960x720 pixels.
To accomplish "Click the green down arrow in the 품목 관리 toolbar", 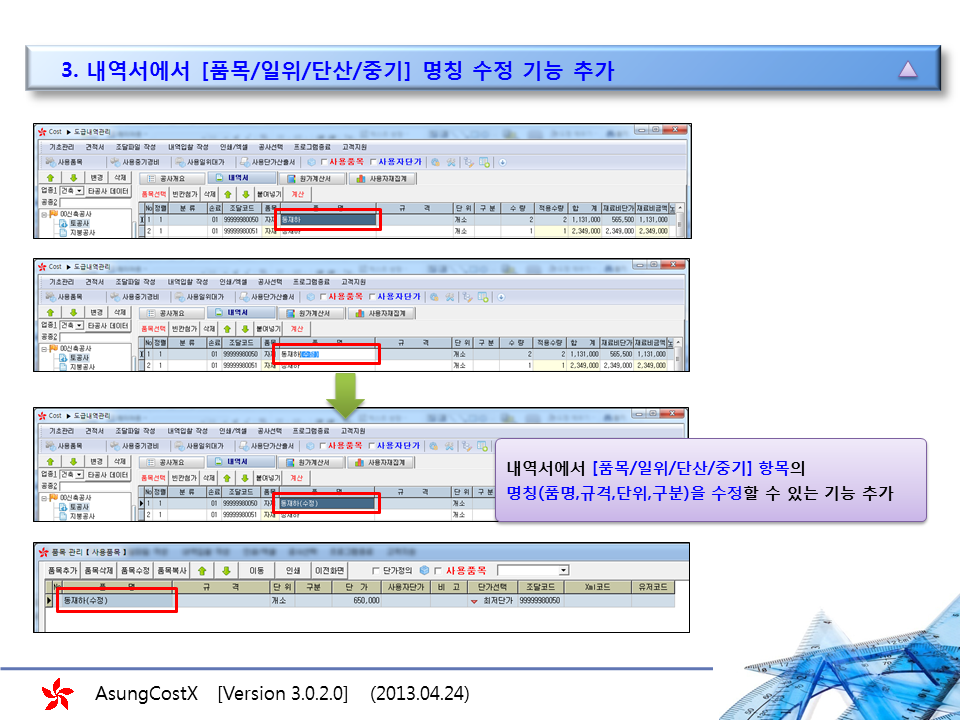I will 224,569.
